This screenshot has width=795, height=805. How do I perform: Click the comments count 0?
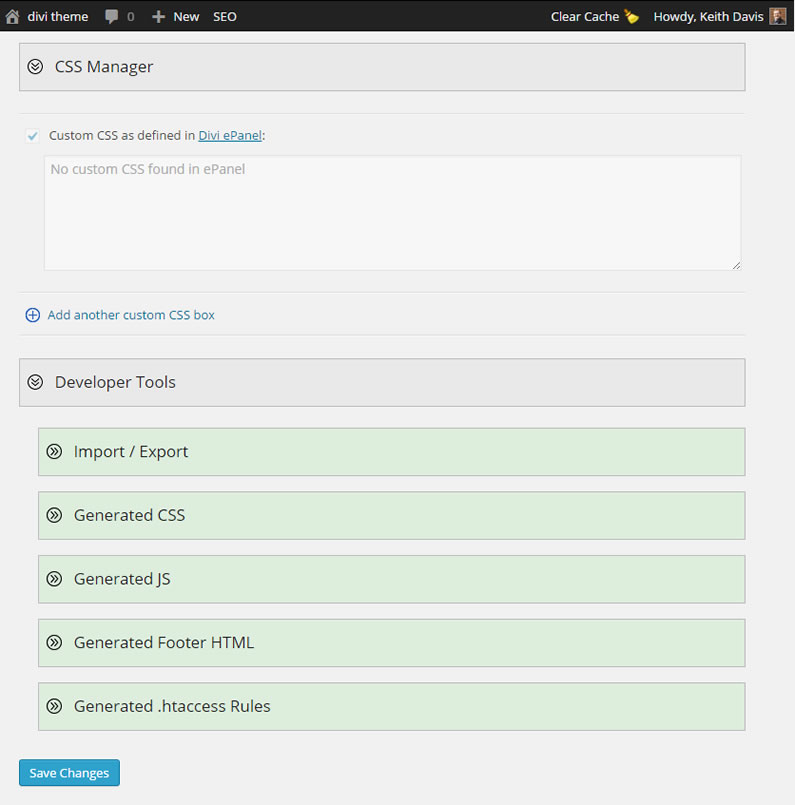[x=130, y=17]
